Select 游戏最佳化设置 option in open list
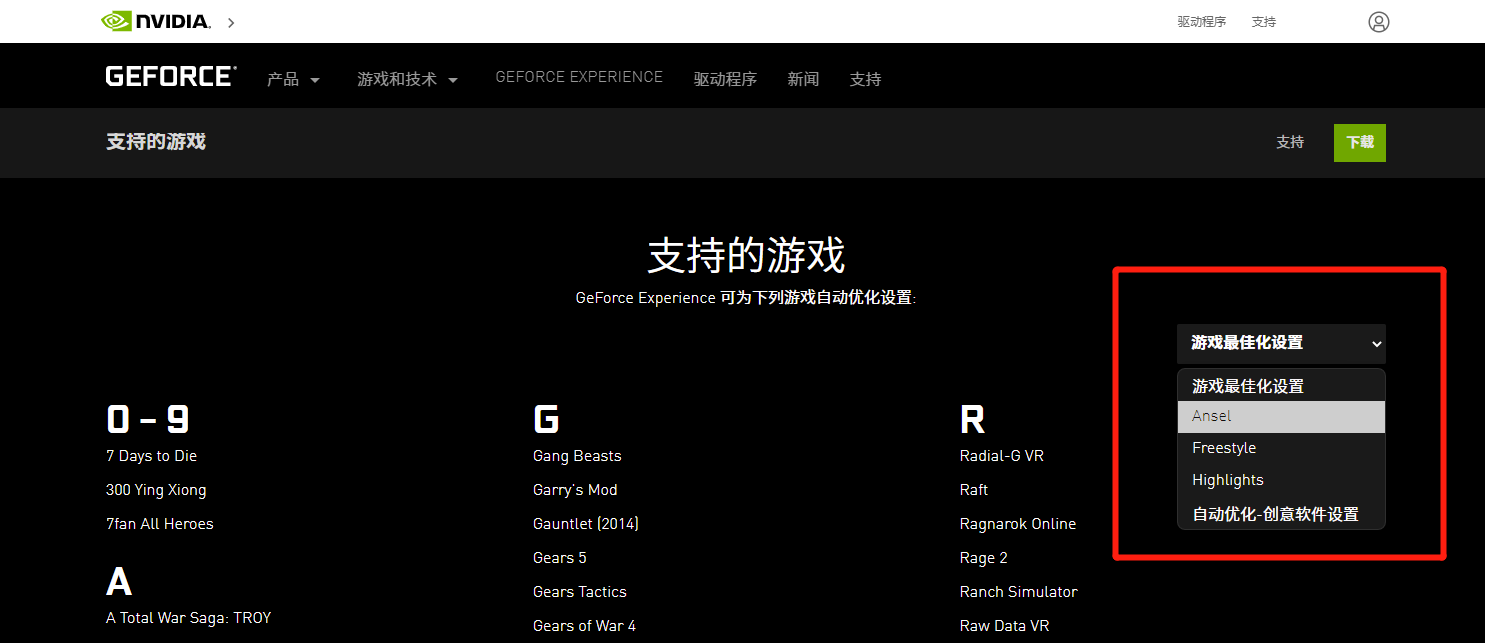Viewport: 1485px width, 643px height. coord(1281,386)
